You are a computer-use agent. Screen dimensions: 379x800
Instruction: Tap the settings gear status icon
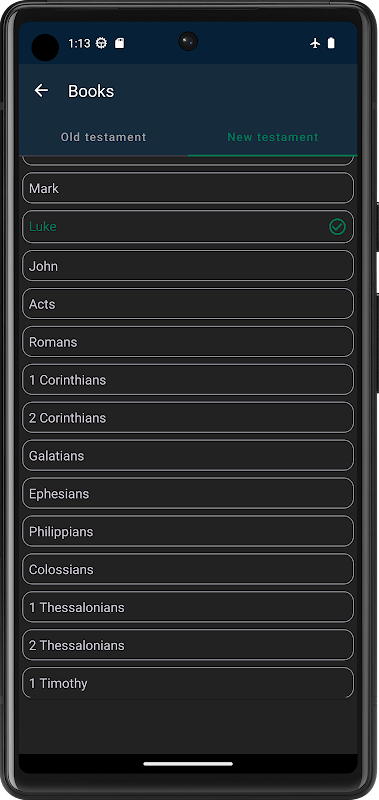coord(102,43)
